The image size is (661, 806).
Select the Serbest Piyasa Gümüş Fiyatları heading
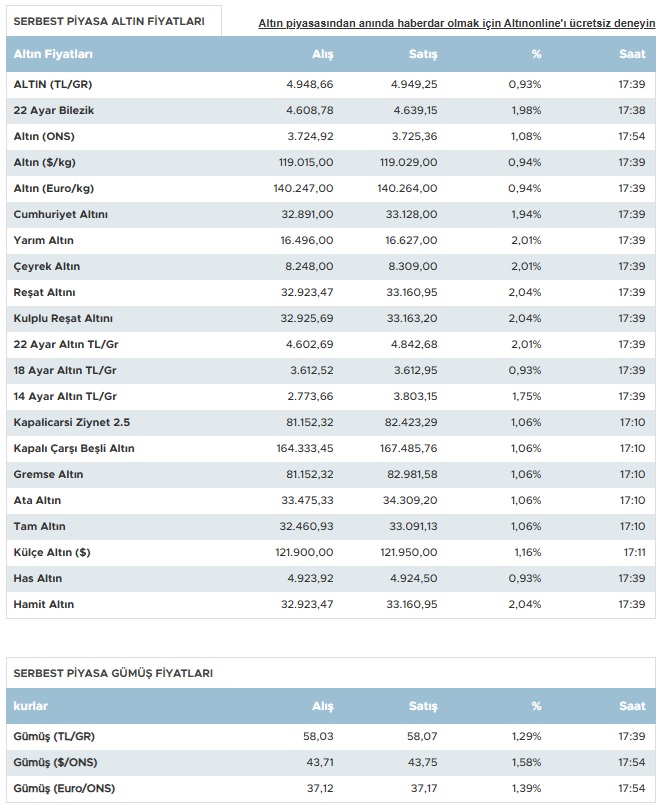tap(113, 673)
